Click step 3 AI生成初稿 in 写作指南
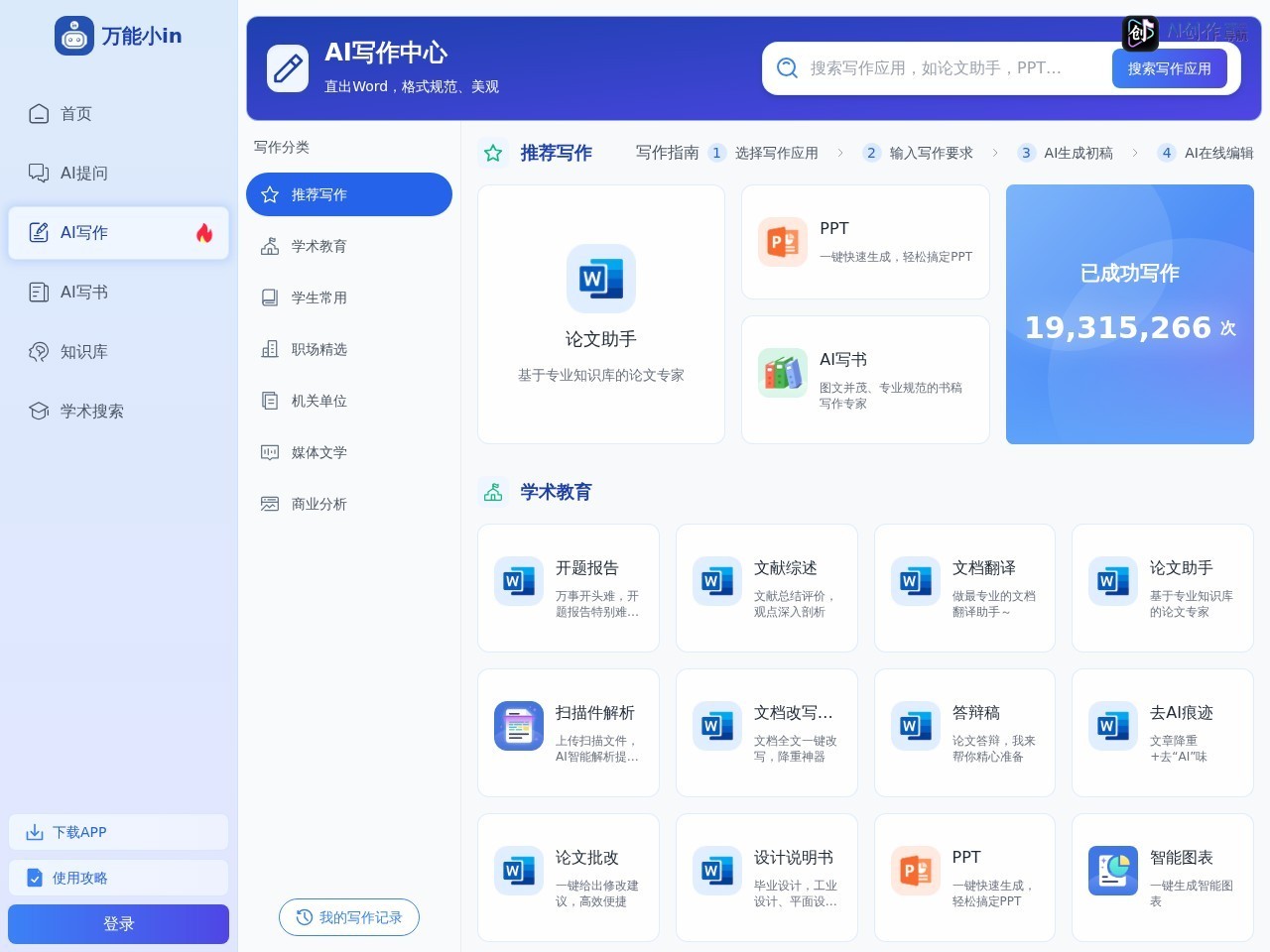 pos(1066,153)
